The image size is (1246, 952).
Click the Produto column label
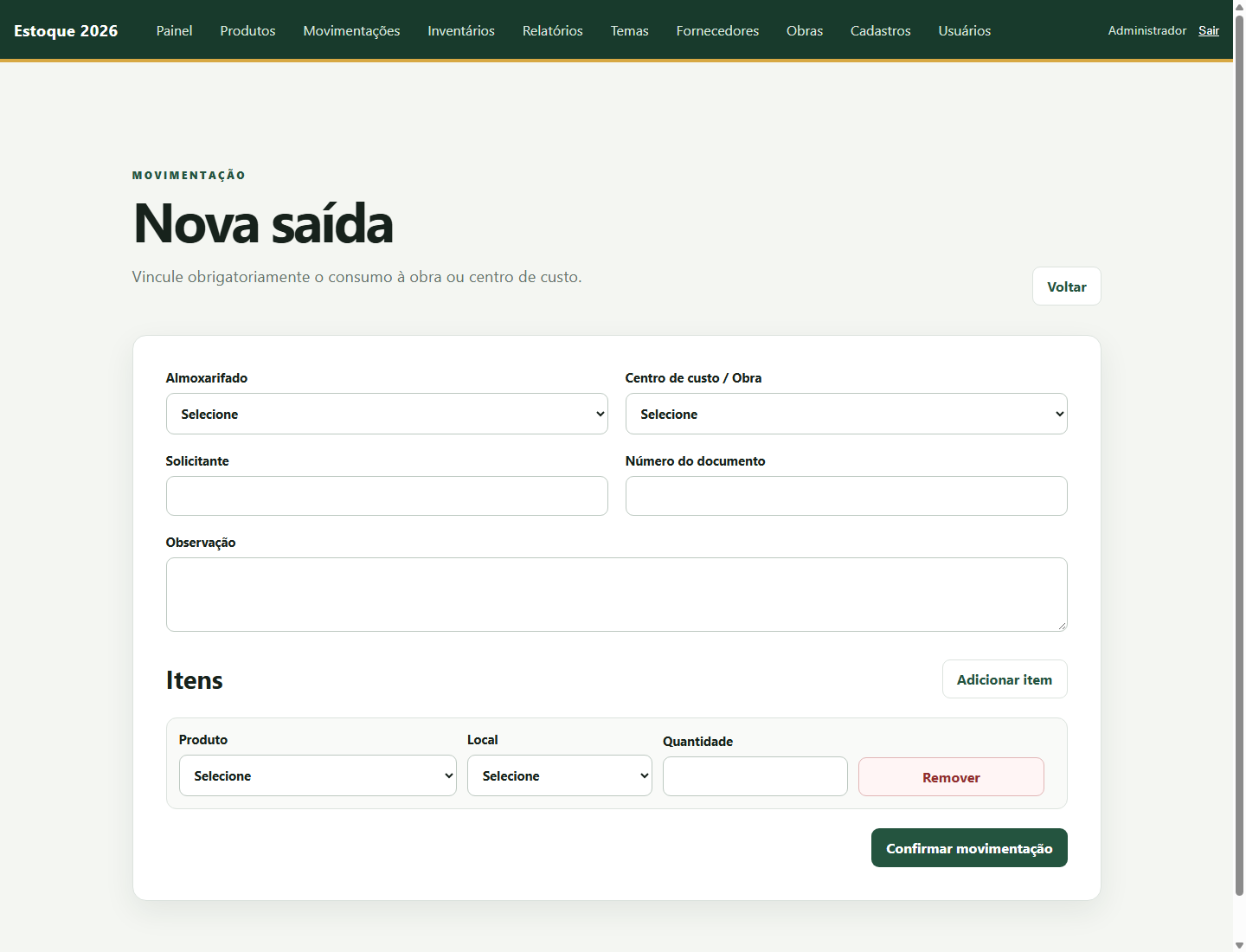[203, 740]
